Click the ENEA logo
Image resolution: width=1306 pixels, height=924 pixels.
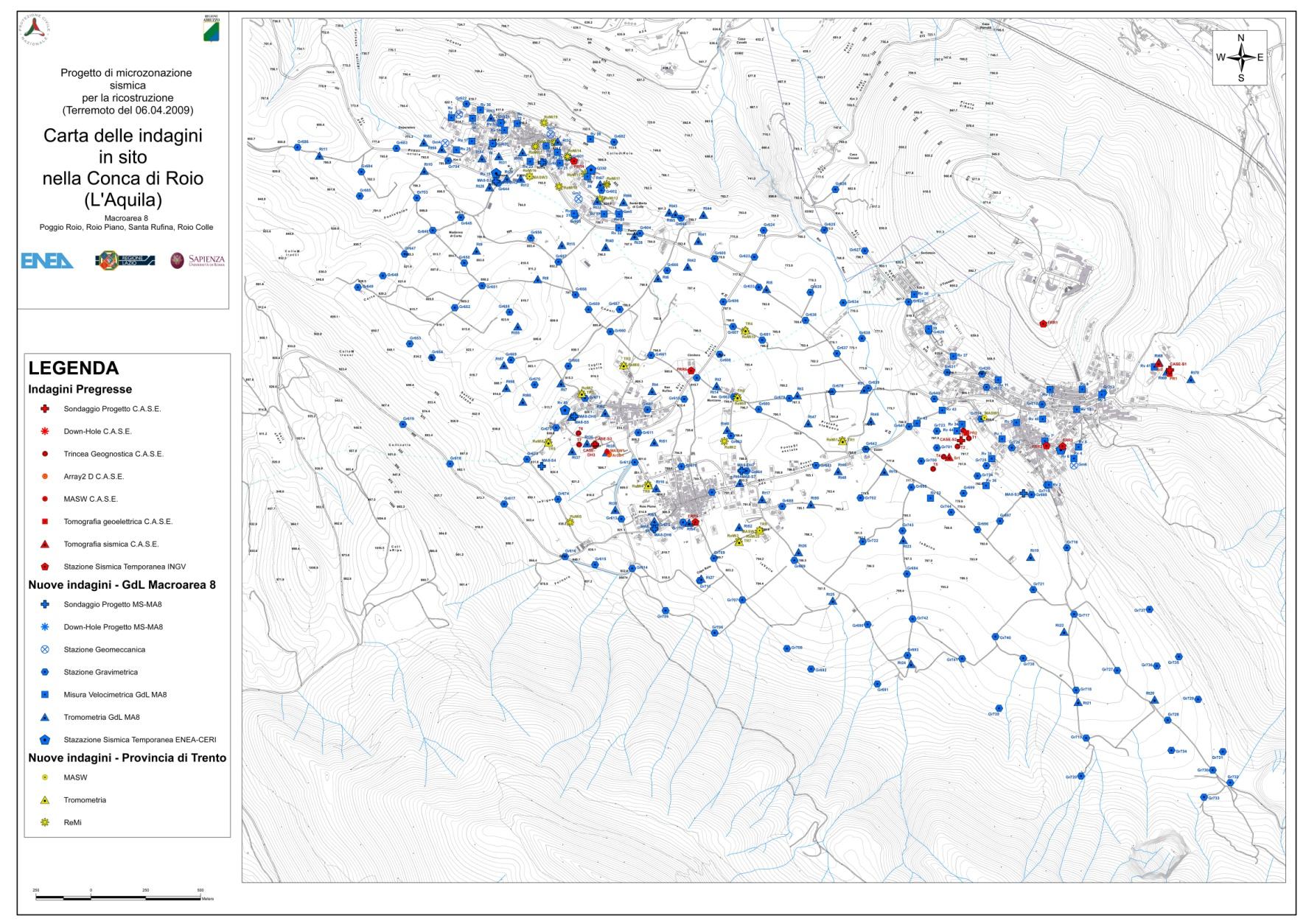(x=48, y=261)
